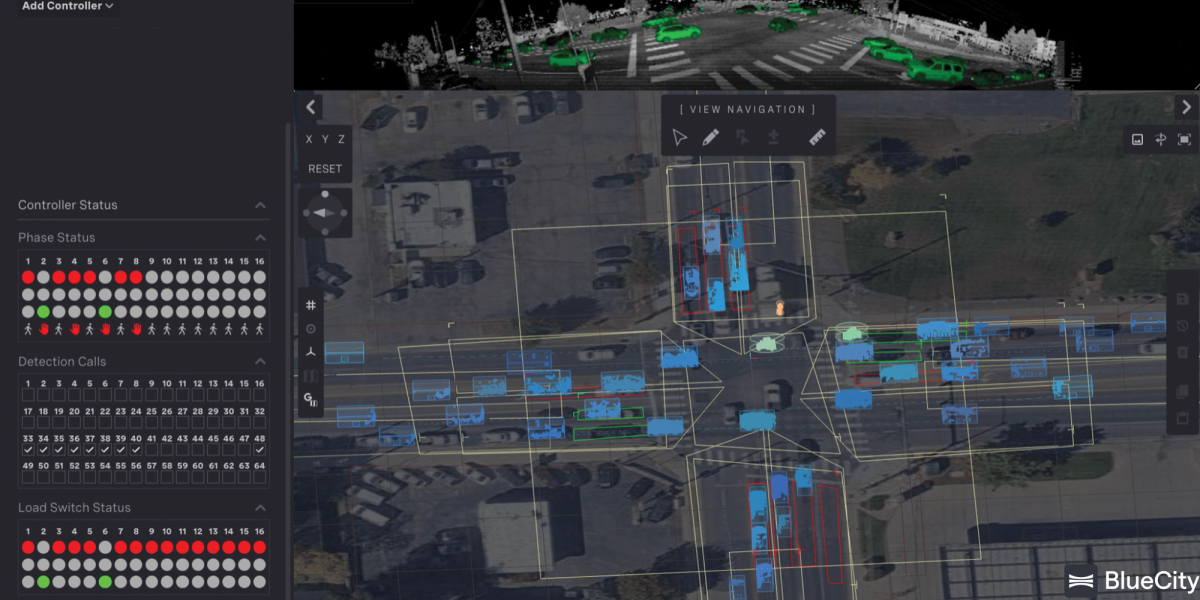The image size is (1200, 600).
Task: Click the Controller Status heading text
Action: pyautogui.click(x=68, y=205)
